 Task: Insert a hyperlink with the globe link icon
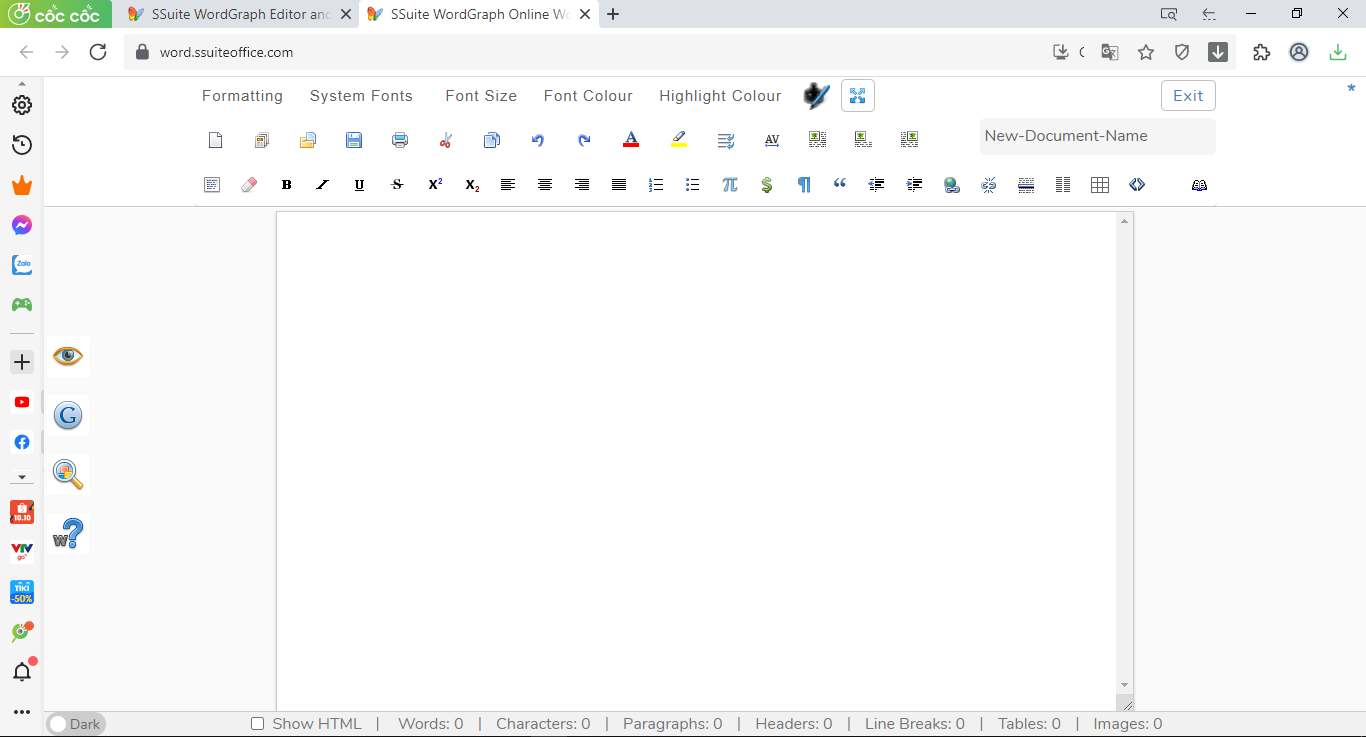click(x=952, y=185)
